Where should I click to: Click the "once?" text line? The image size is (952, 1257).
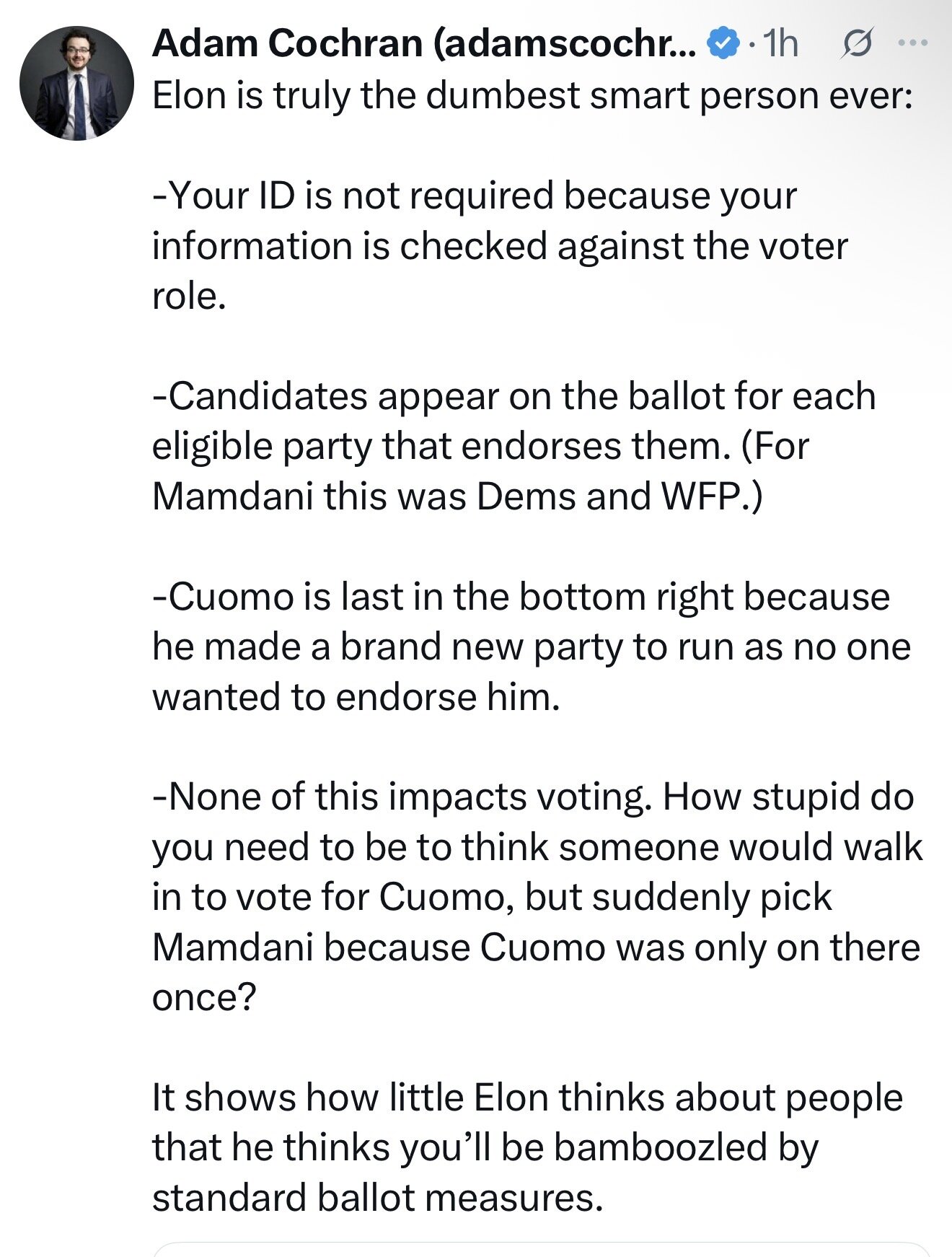tap(204, 998)
